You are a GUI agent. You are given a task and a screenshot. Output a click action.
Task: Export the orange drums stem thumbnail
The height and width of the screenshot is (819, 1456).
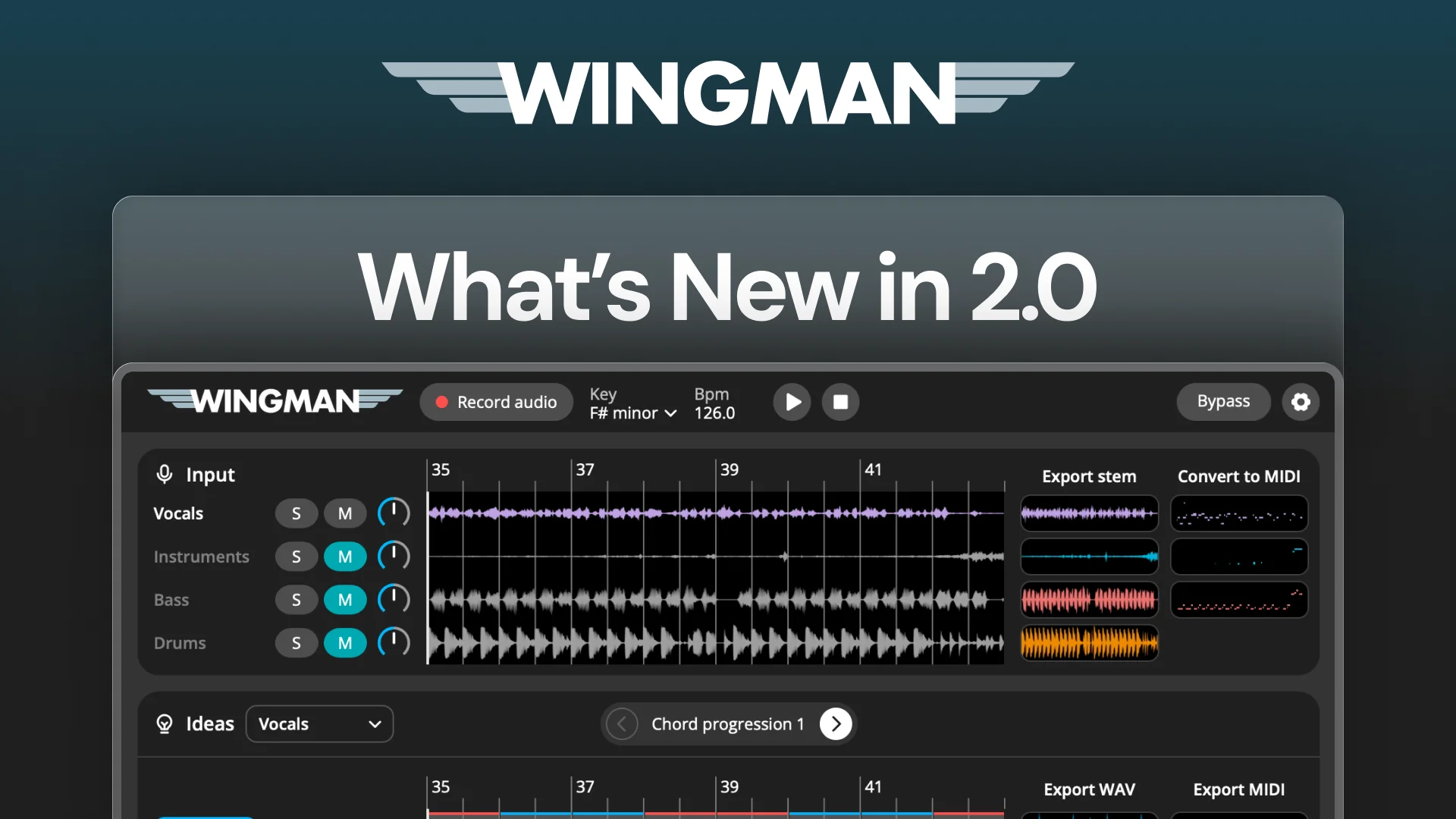click(x=1089, y=643)
